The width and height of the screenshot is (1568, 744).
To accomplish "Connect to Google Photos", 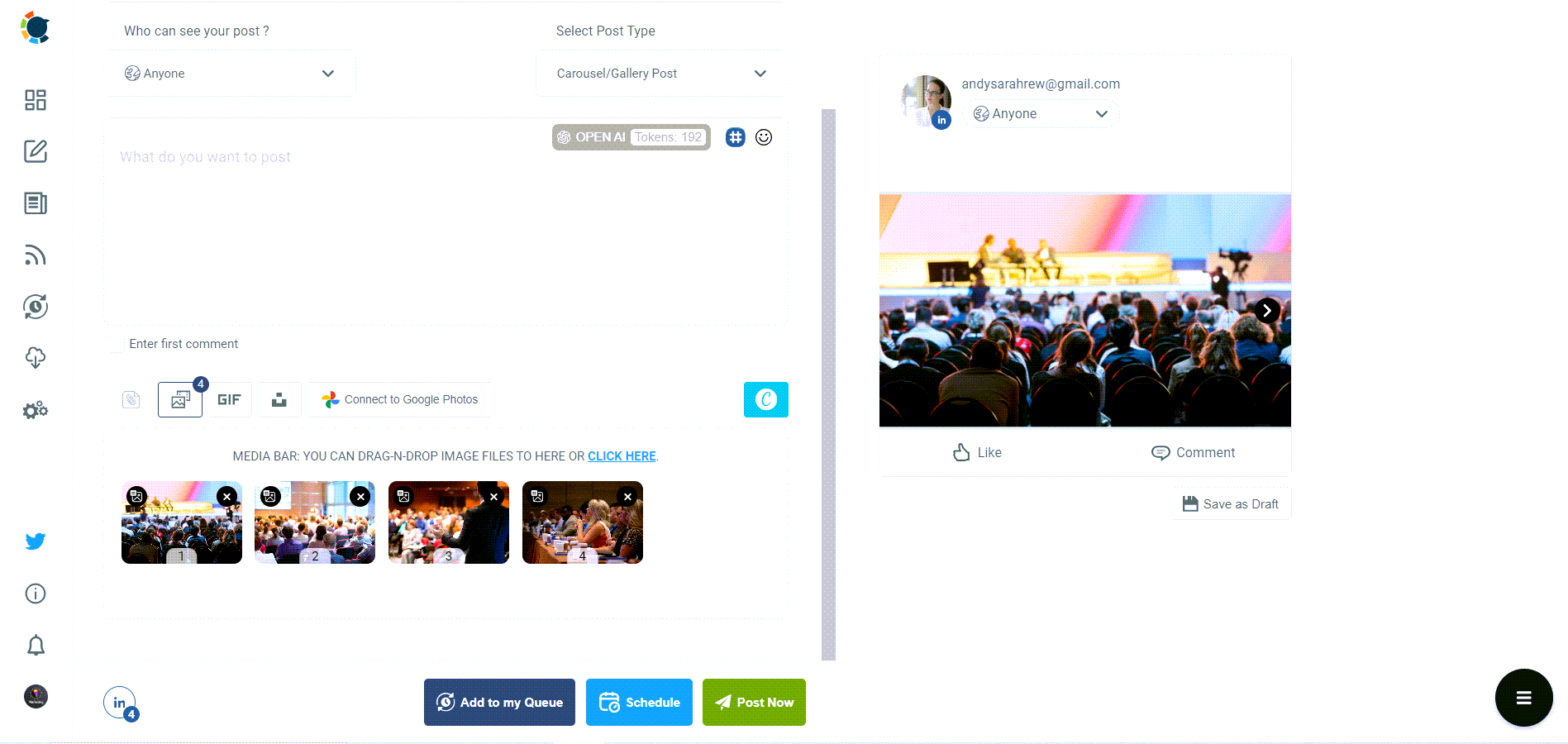I will [399, 399].
